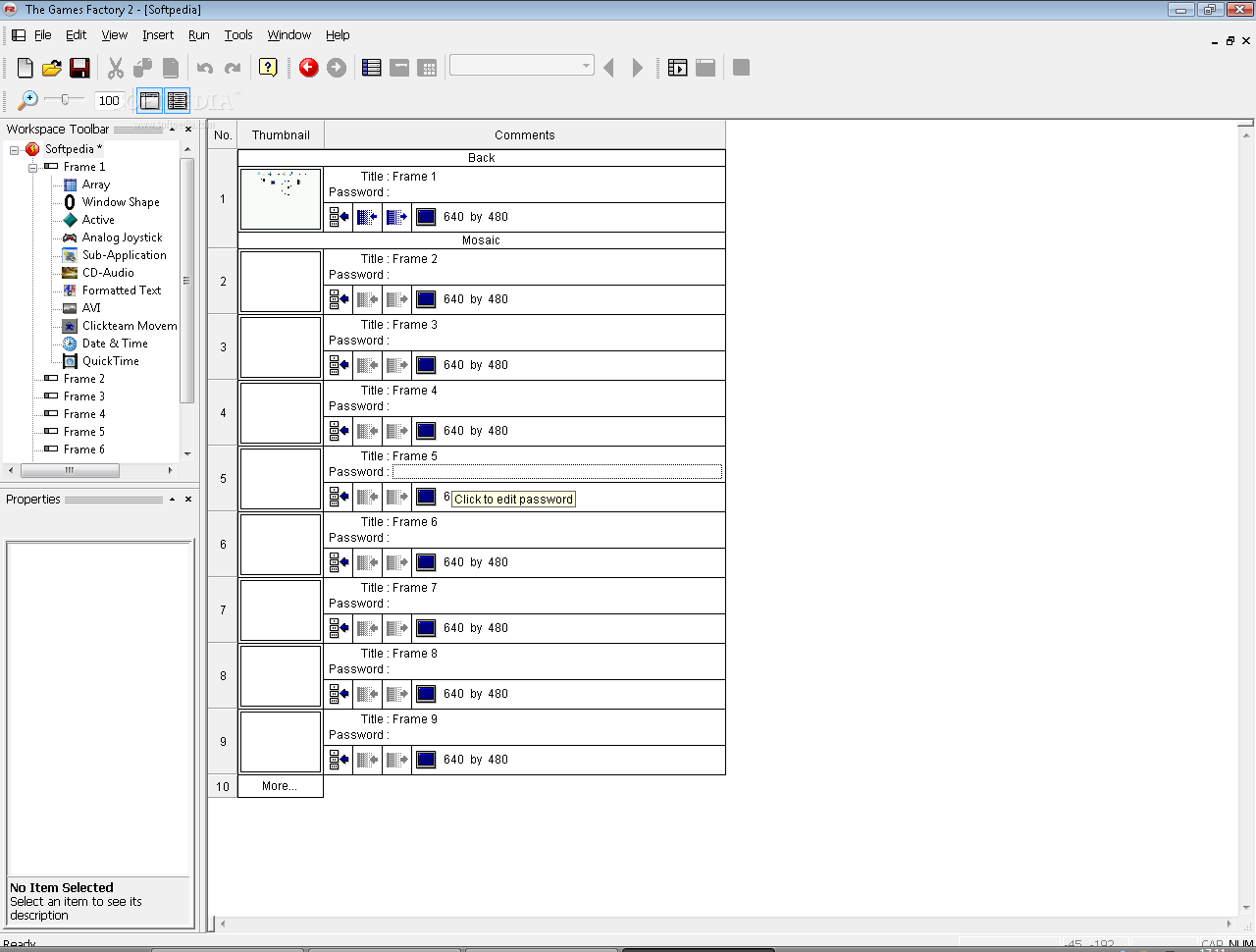Click the Thumbnail column header
Screen dimensions: 1256x952
281,135
